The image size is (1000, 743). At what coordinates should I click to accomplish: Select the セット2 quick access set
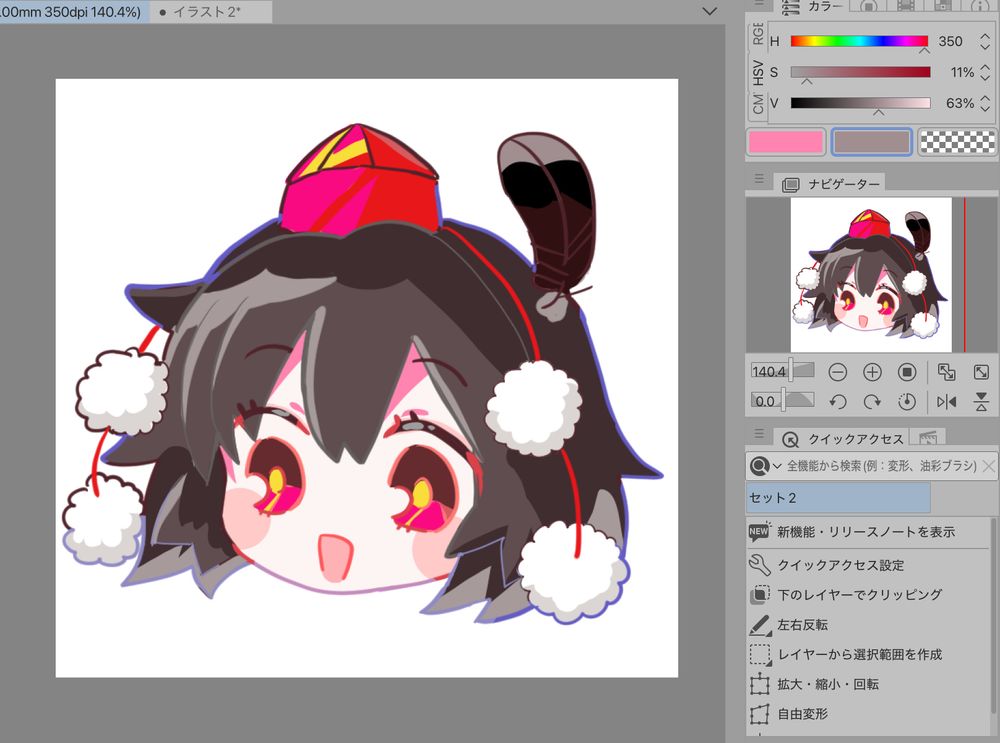[838, 498]
